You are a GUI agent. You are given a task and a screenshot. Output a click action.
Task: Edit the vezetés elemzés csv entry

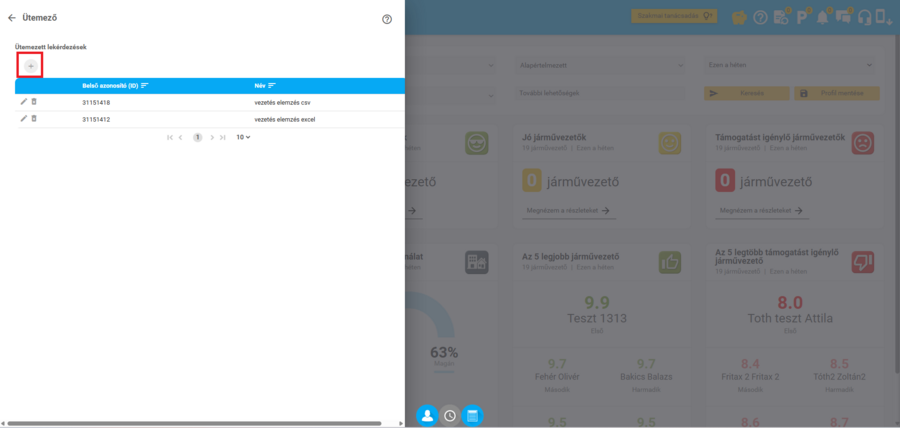tap(24, 102)
